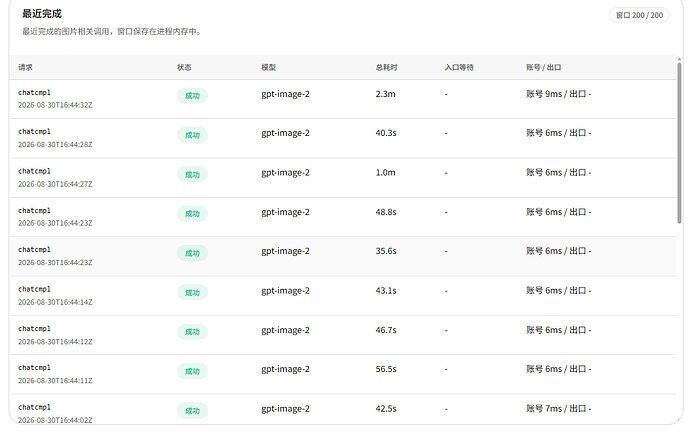Select timestamp 2026-08-30T16:44:28Z

click(x=55, y=145)
